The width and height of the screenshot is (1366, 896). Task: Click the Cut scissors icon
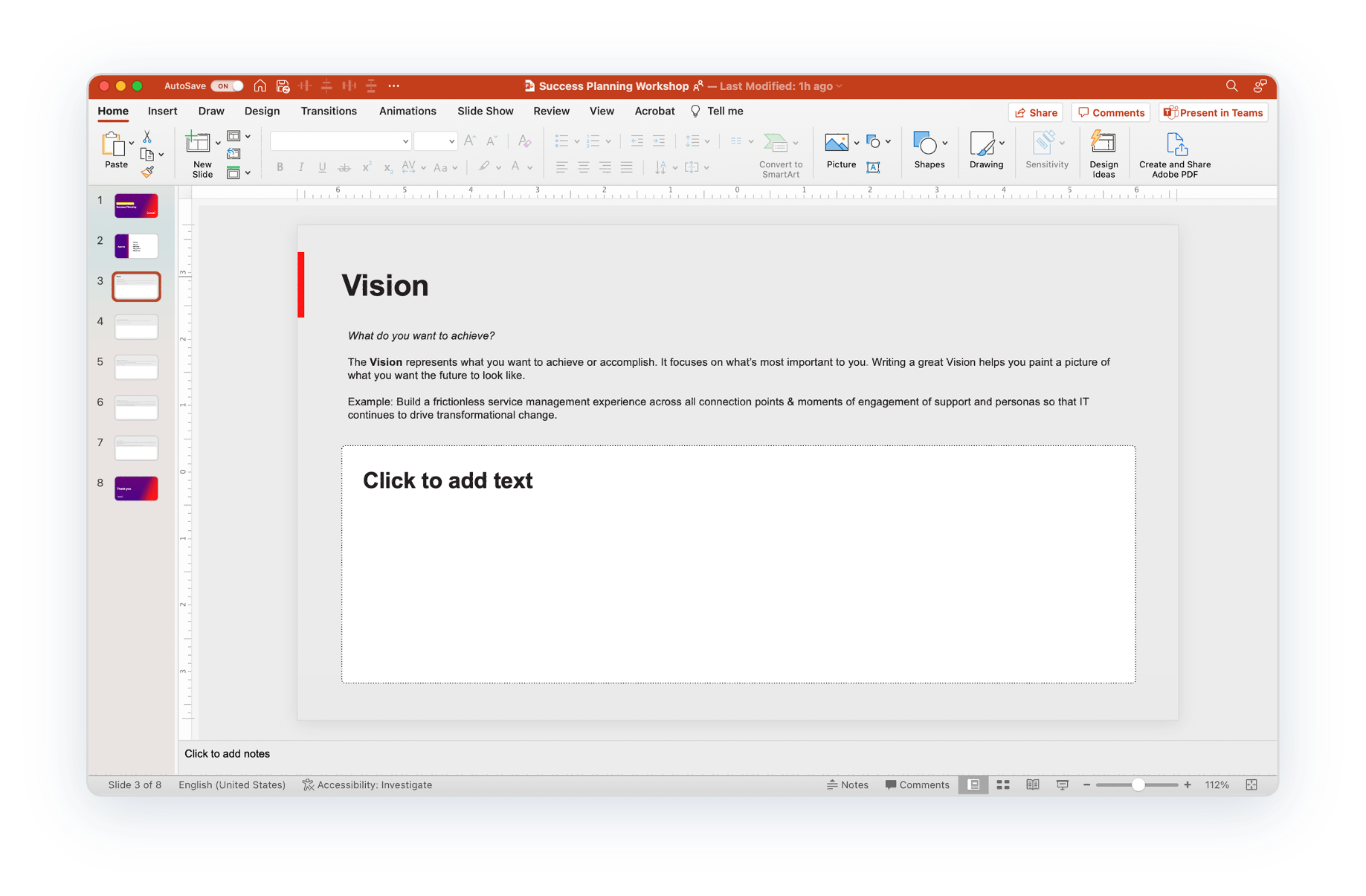(147, 137)
